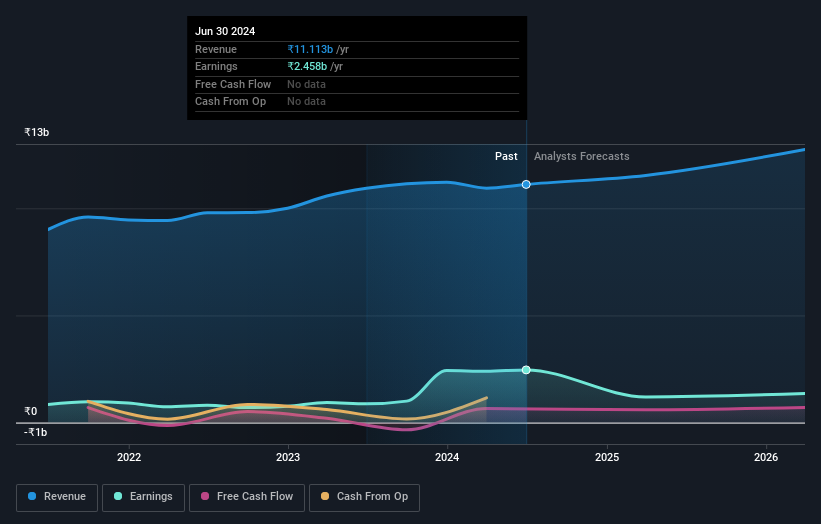Select the 2024 axis label
821x524 pixels.
click(447, 457)
